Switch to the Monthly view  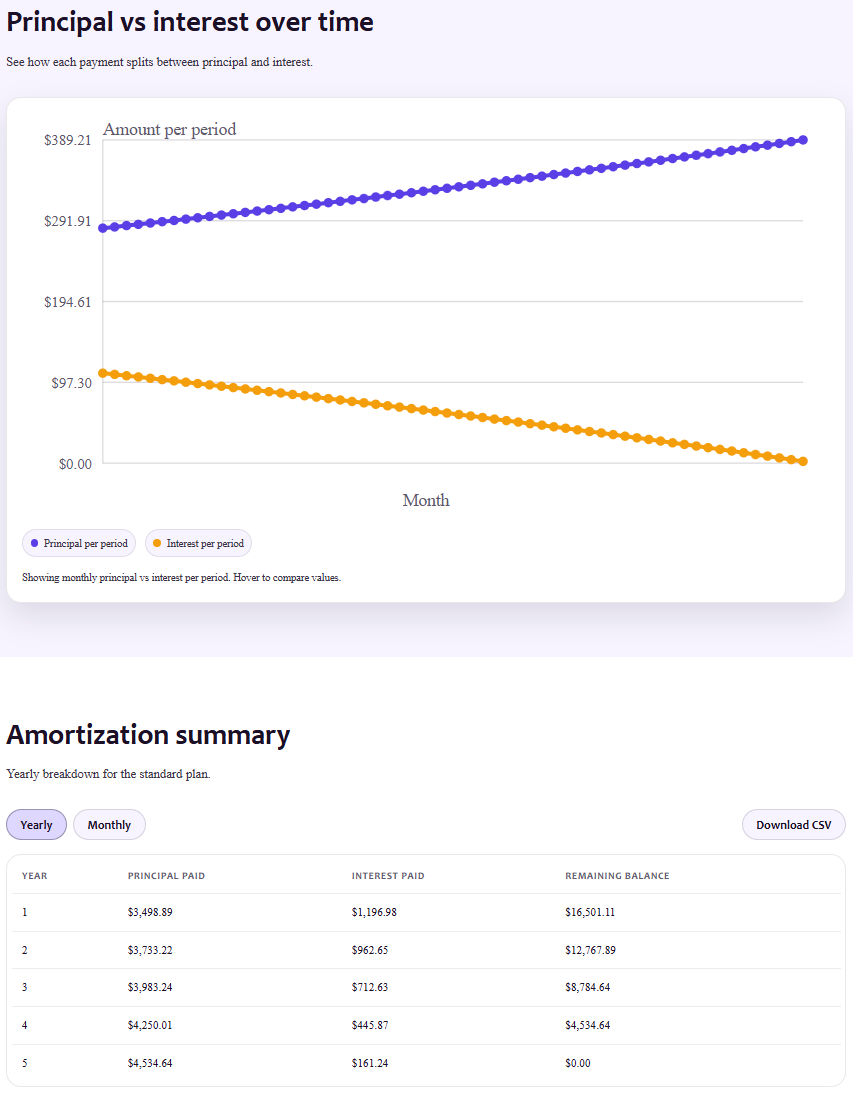click(x=109, y=824)
